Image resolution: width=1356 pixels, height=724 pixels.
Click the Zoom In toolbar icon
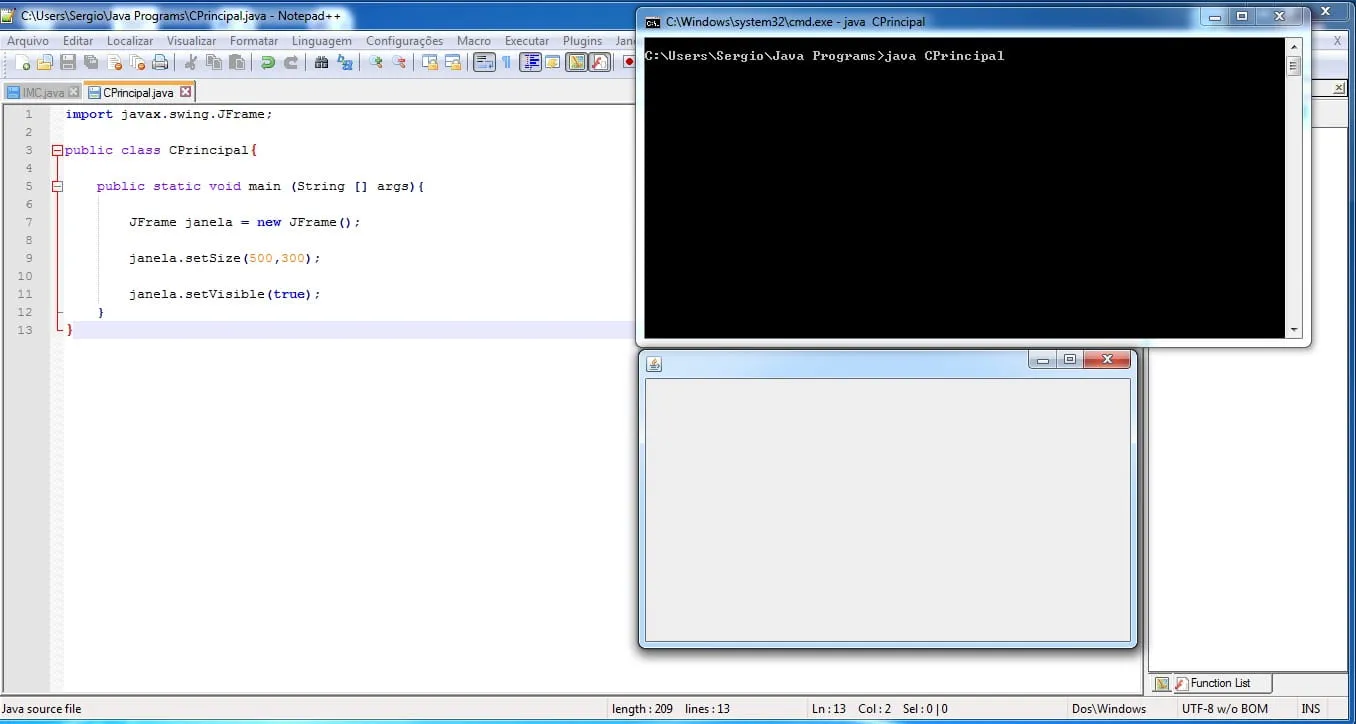pos(376,62)
